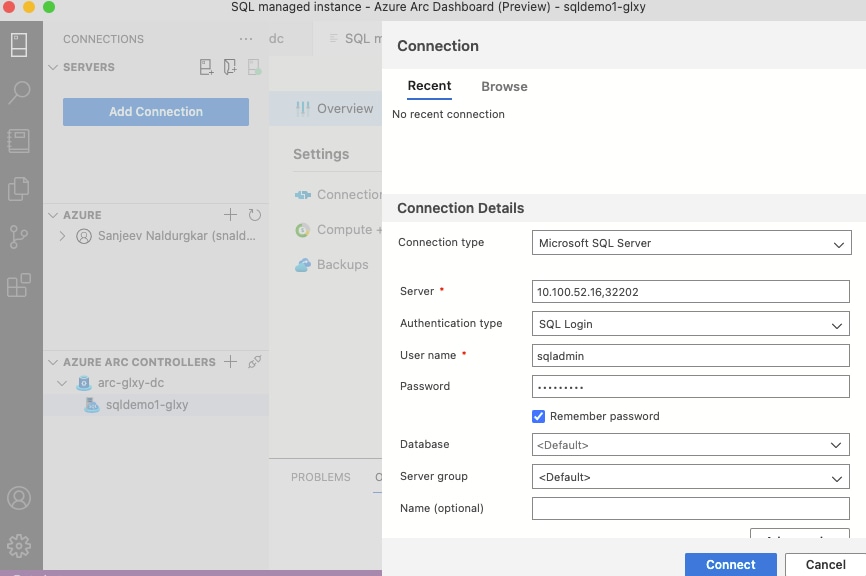Collapse the Servers section
This screenshot has width=866, height=576.
point(53,67)
